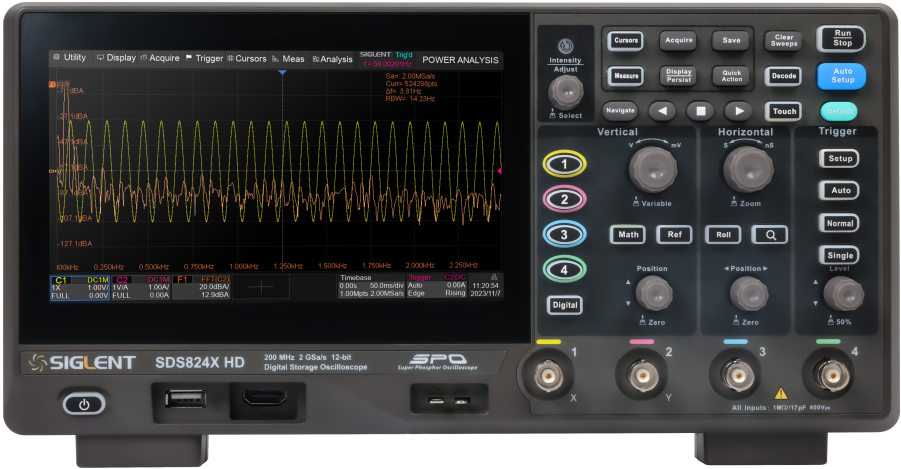Viewport: 901px width, 469px height.
Task: Push the Quick Action button
Action: point(731,76)
